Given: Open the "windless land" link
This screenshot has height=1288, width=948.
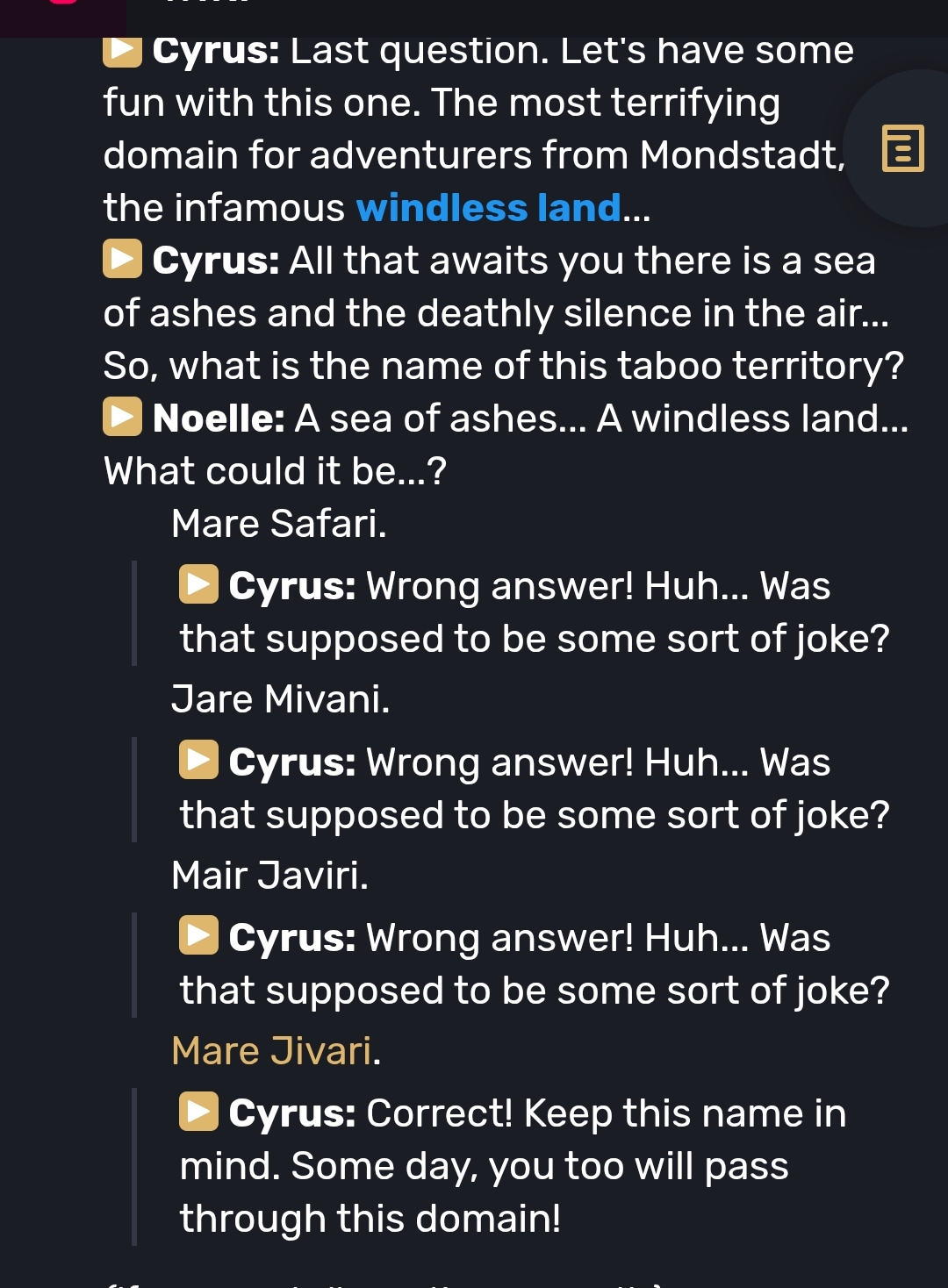Looking at the screenshot, I should (x=488, y=208).
